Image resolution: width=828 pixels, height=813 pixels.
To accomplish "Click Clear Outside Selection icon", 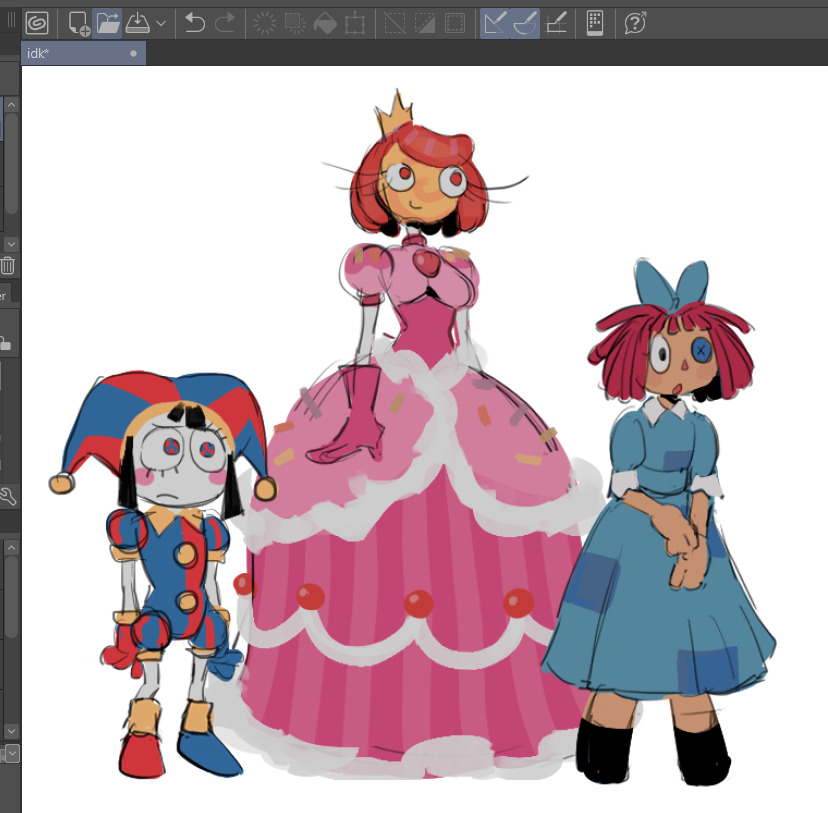I will click(295, 24).
